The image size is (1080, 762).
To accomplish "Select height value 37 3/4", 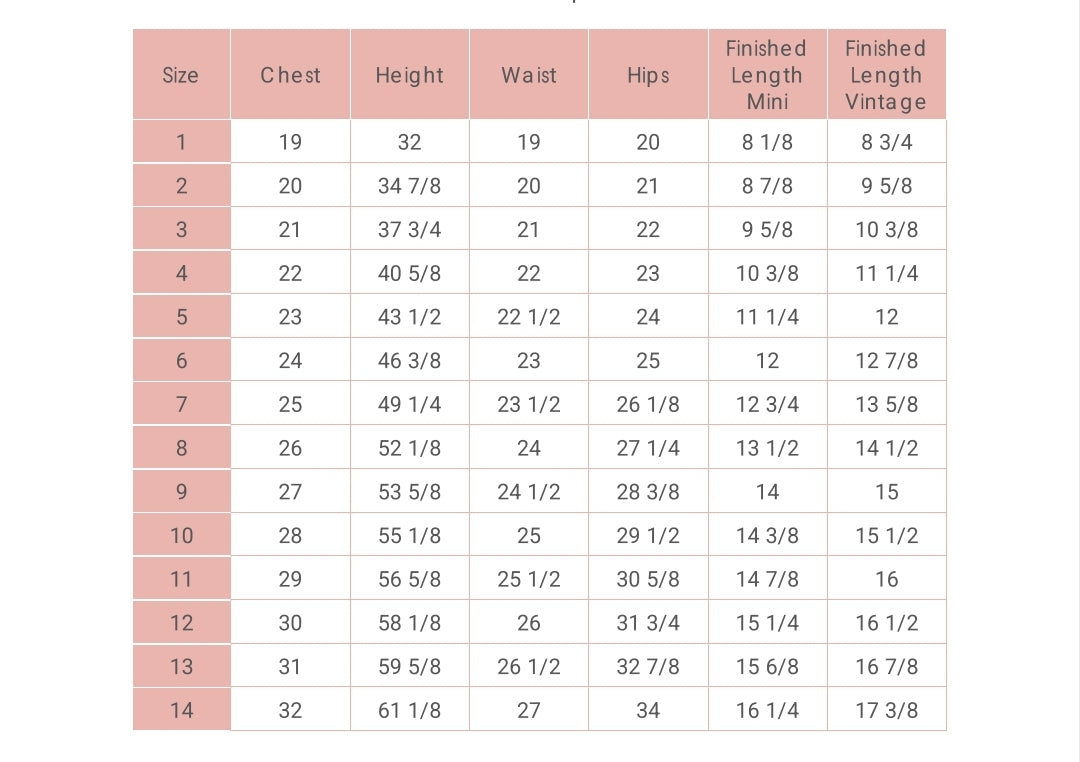I will [409, 229].
